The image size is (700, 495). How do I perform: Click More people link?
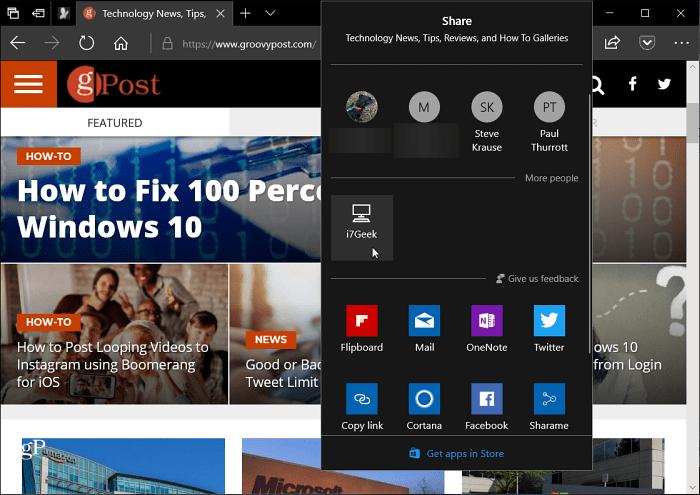(x=551, y=178)
